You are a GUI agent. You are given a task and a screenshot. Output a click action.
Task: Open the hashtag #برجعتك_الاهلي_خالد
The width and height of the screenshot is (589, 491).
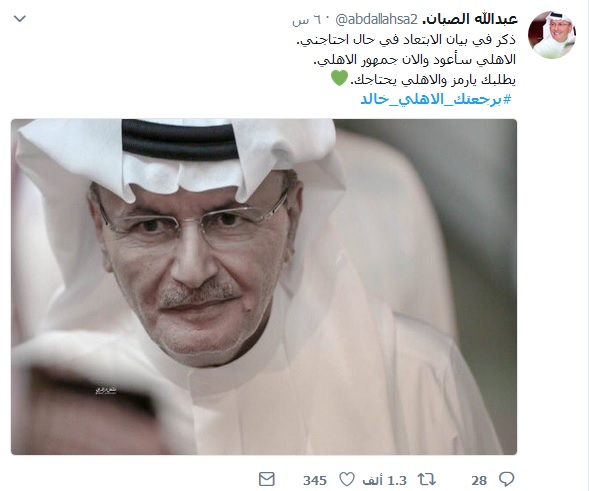point(436,100)
